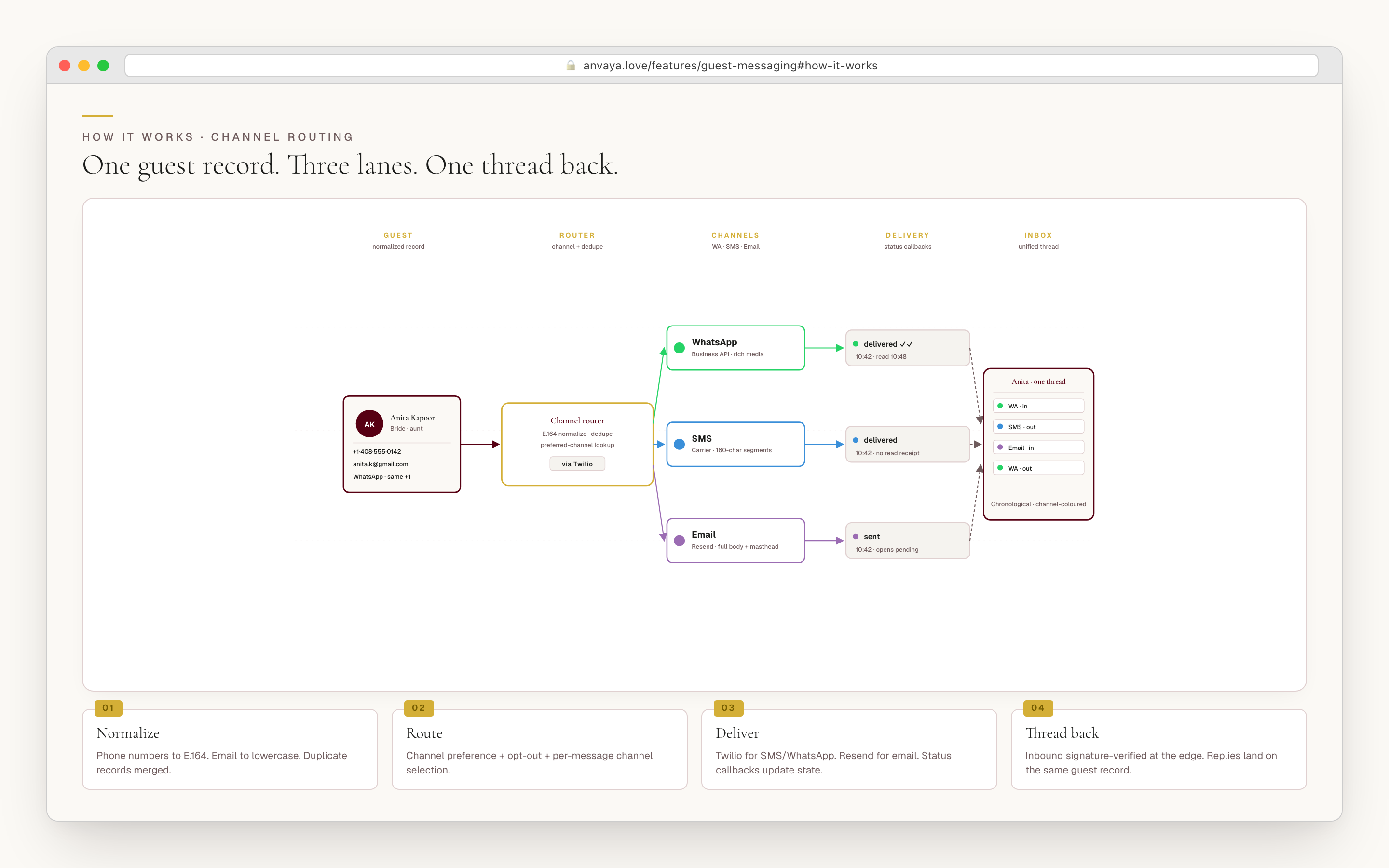
Task: Open the SMS channel card
Action: [x=735, y=444]
